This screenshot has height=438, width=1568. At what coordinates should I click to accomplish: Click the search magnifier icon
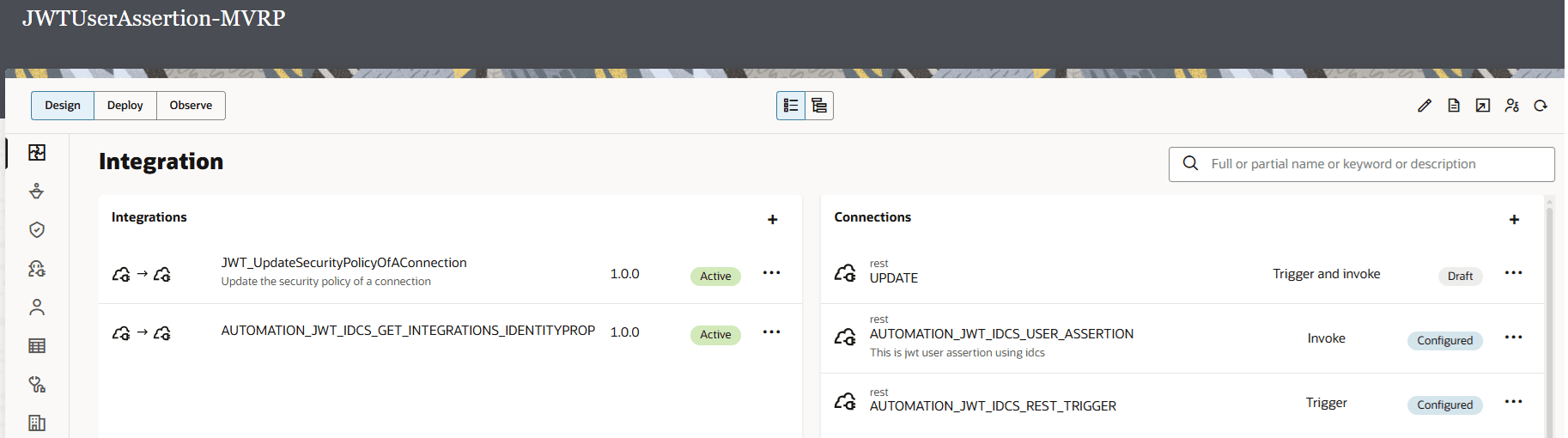click(1191, 163)
